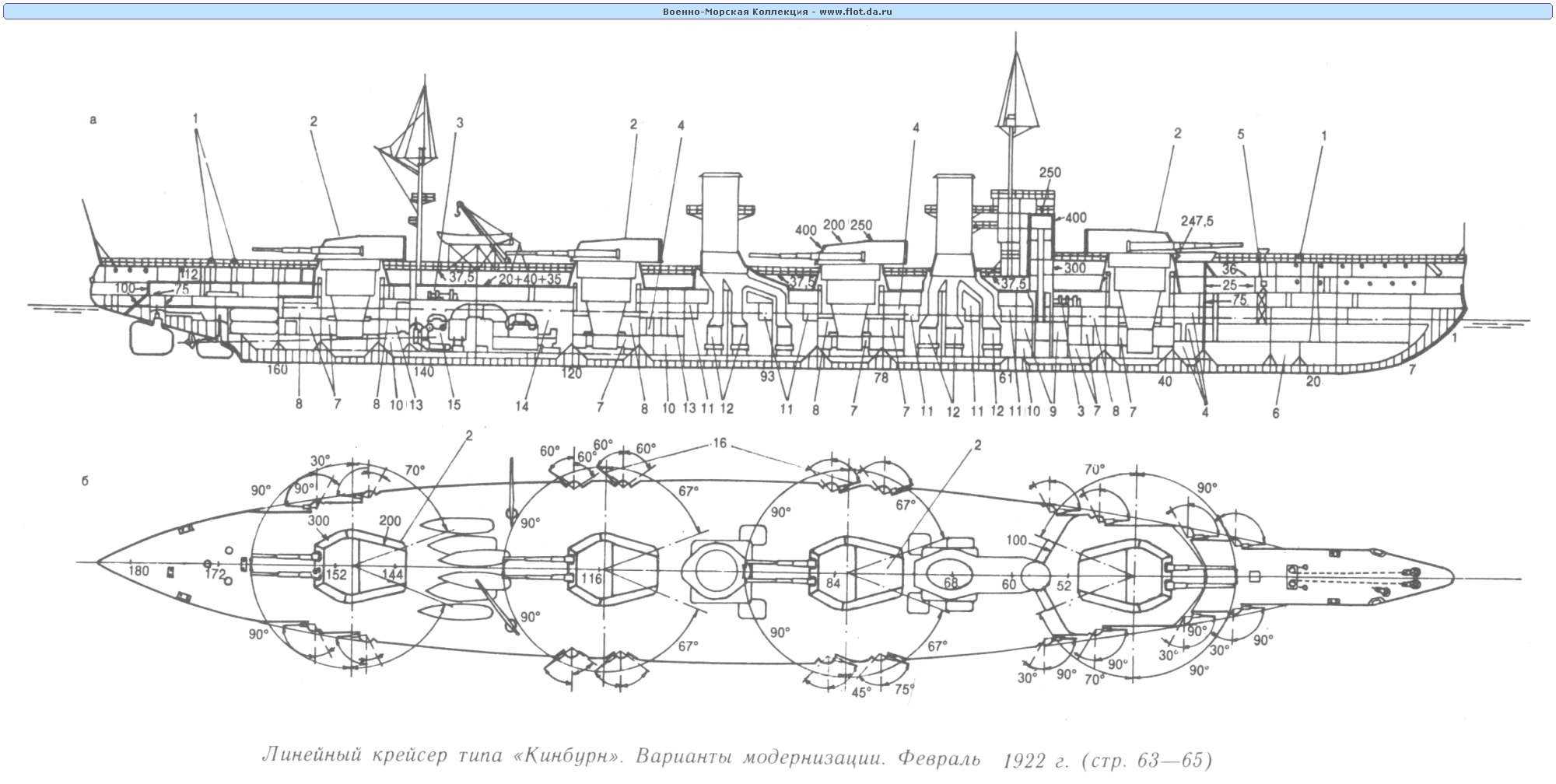Click the 45° angle label in plan view
Image resolution: width=1556 pixels, height=784 pixels.
click(x=860, y=691)
